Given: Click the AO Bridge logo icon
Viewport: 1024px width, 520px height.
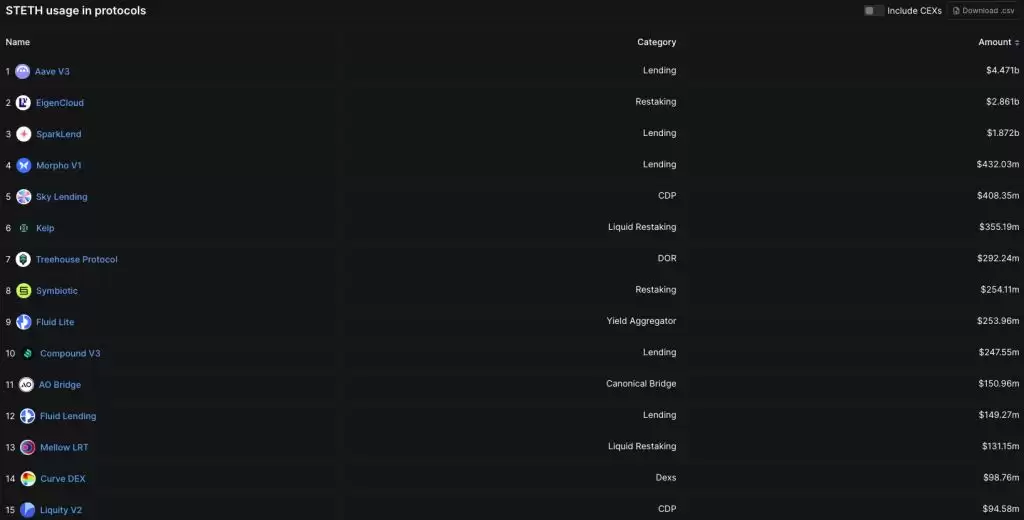Looking at the screenshot, I should [26, 385].
